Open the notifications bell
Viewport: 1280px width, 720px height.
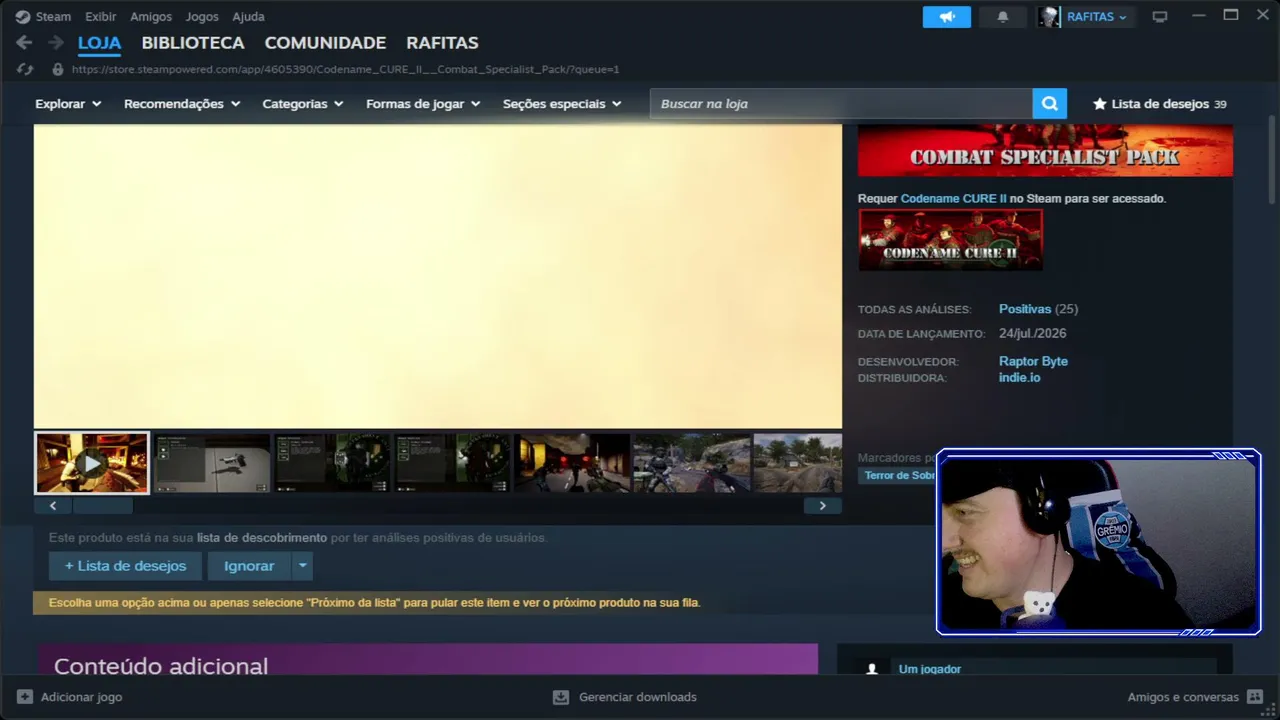click(1003, 17)
